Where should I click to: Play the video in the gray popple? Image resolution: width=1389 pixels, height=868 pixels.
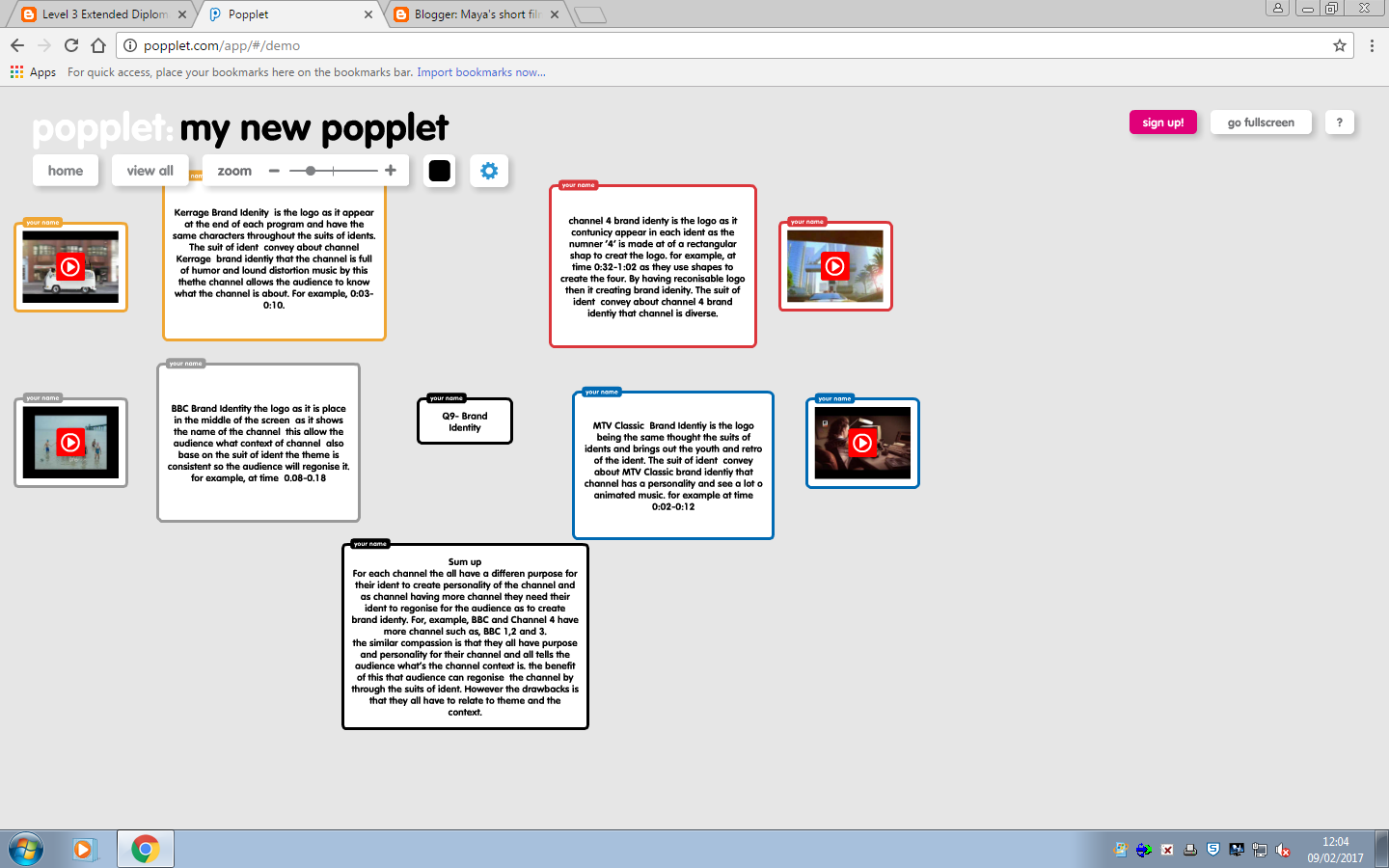[x=70, y=443]
